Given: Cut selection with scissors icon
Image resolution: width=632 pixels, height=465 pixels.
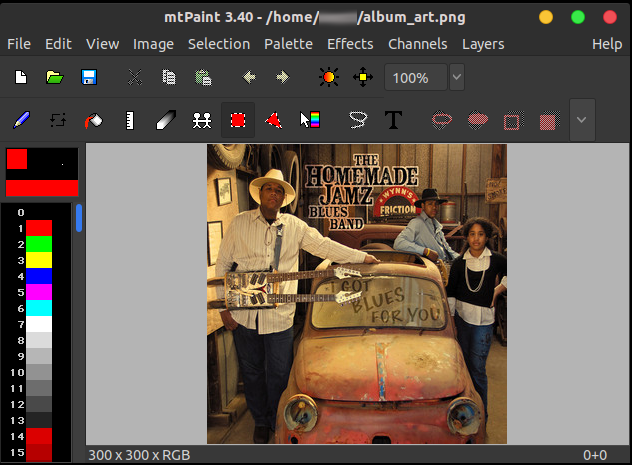Looking at the screenshot, I should pos(135,77).
